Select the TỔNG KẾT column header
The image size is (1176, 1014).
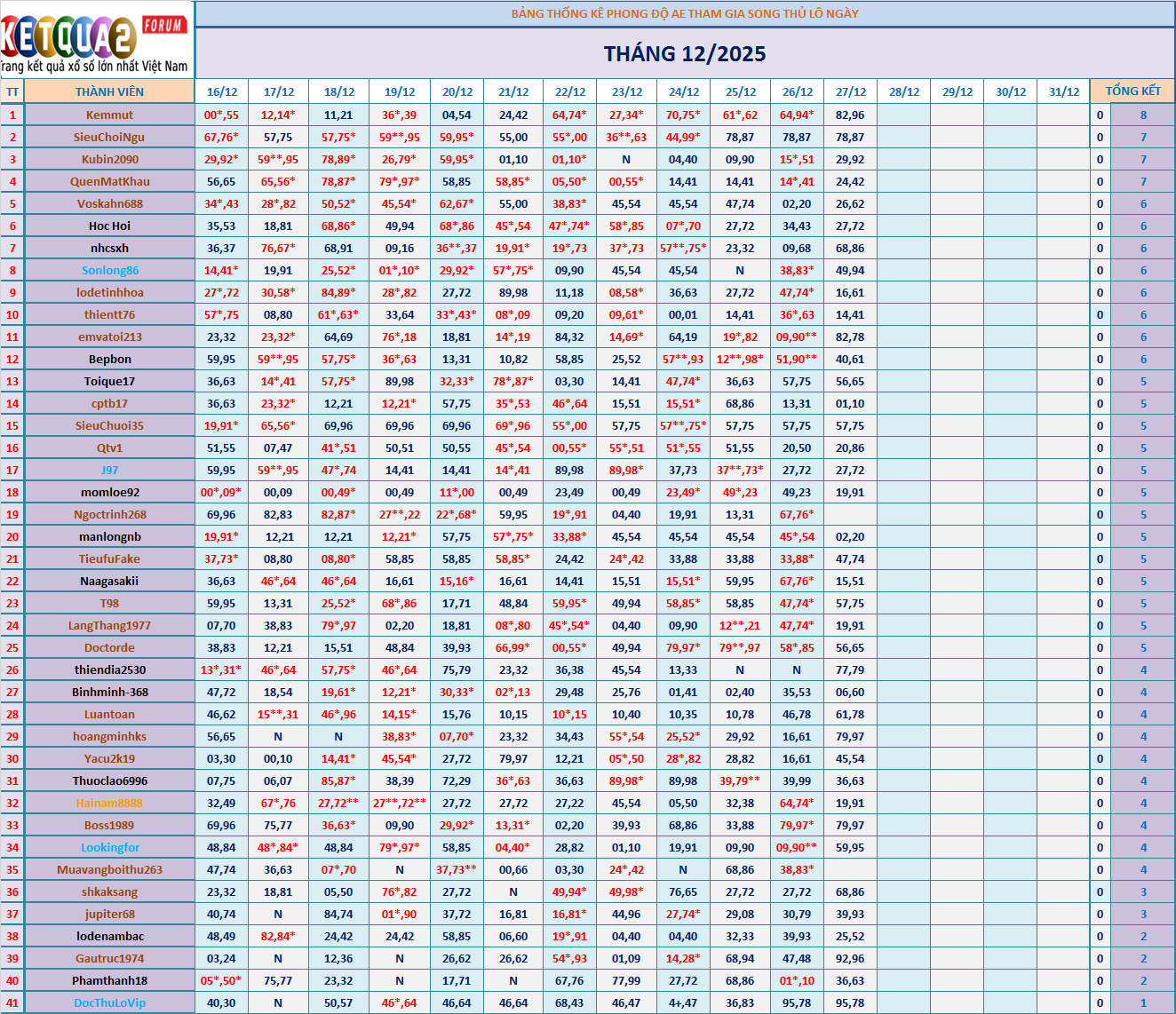1132,91
